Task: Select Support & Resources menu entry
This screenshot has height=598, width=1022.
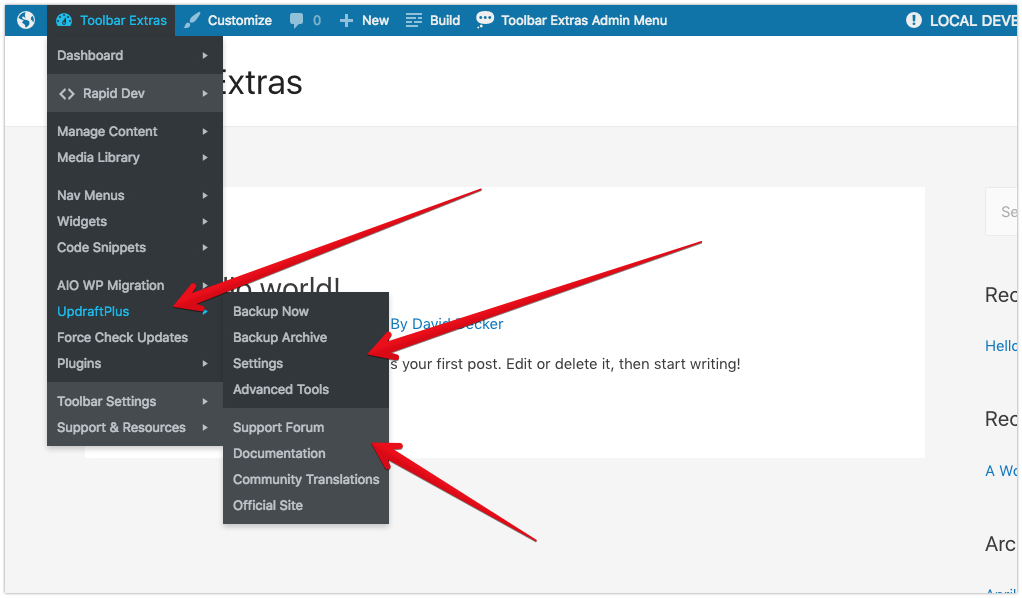Action: tap(134, 427)
